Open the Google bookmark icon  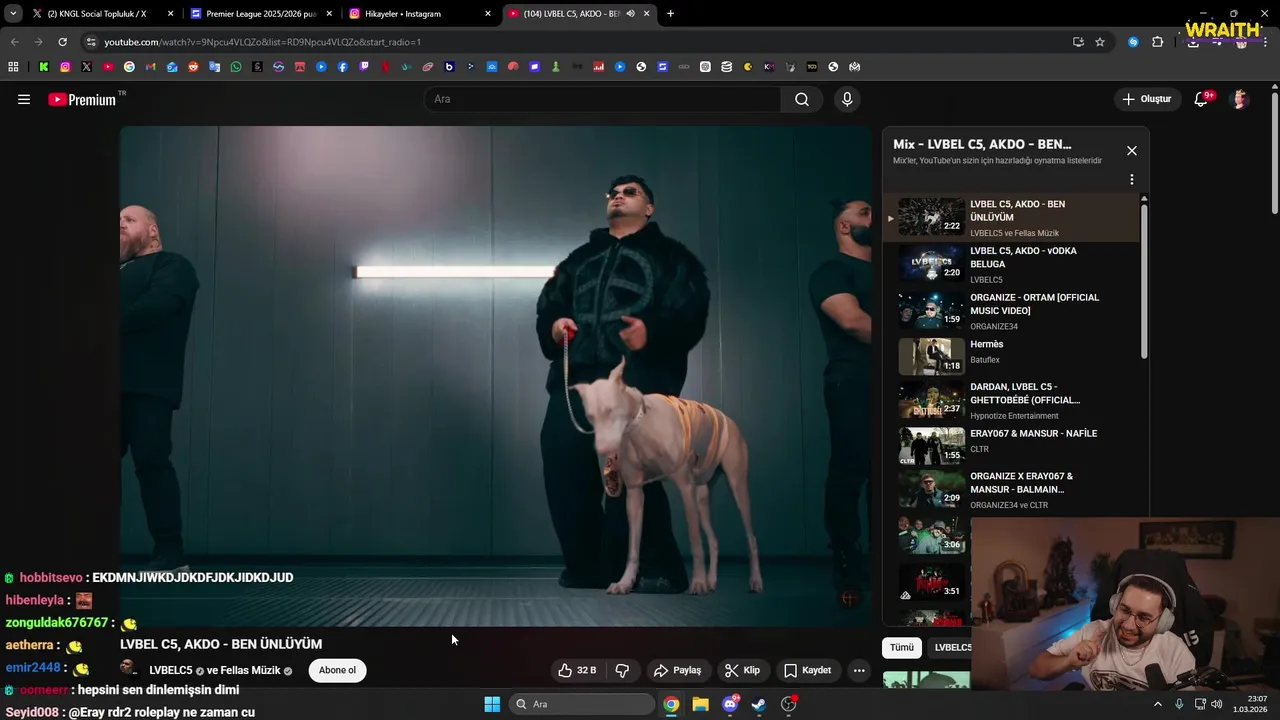[129, 67]
